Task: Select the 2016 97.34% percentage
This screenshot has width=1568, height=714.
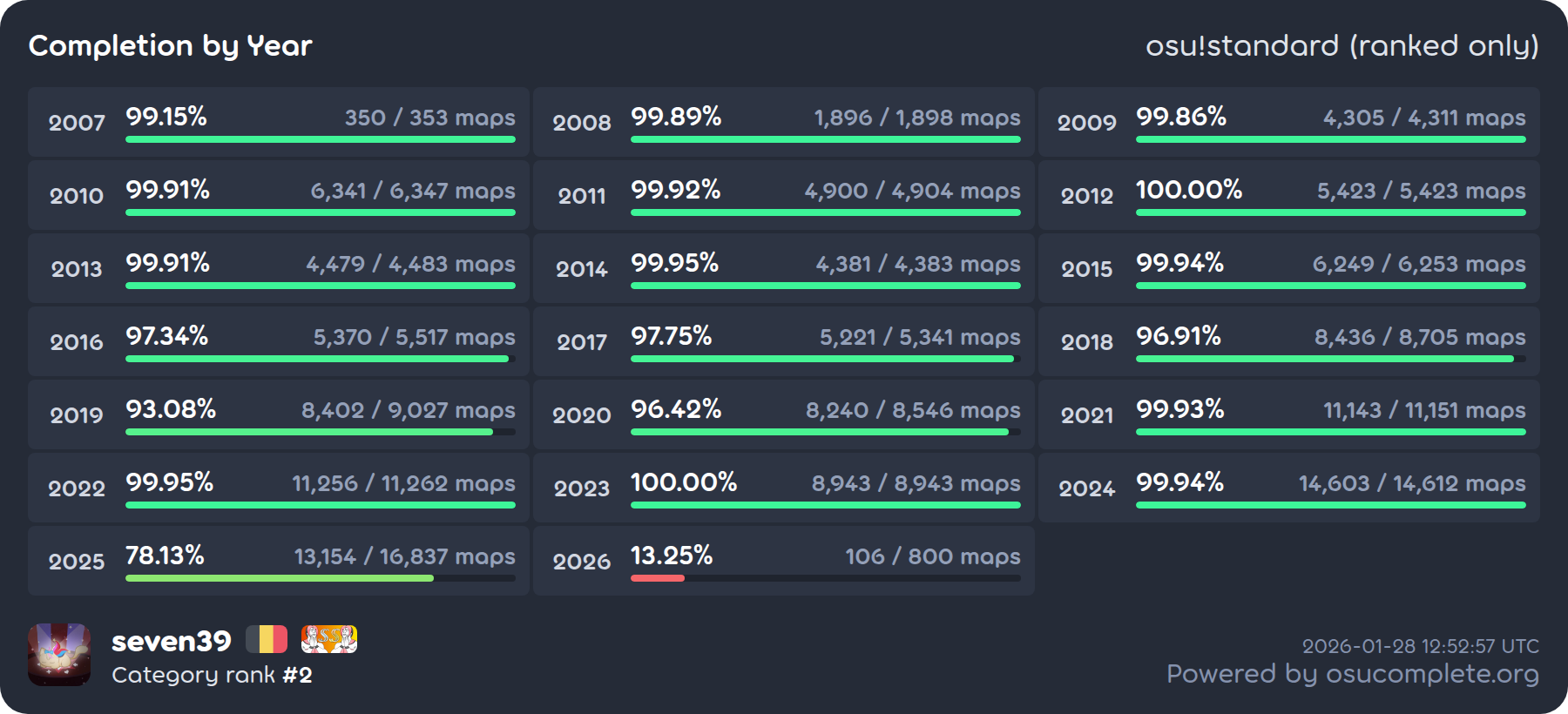Action: (166, 336)
